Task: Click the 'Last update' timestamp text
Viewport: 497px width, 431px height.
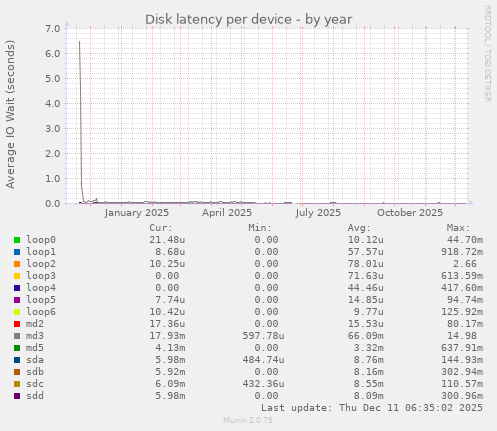Action: (x=372, y=408)
